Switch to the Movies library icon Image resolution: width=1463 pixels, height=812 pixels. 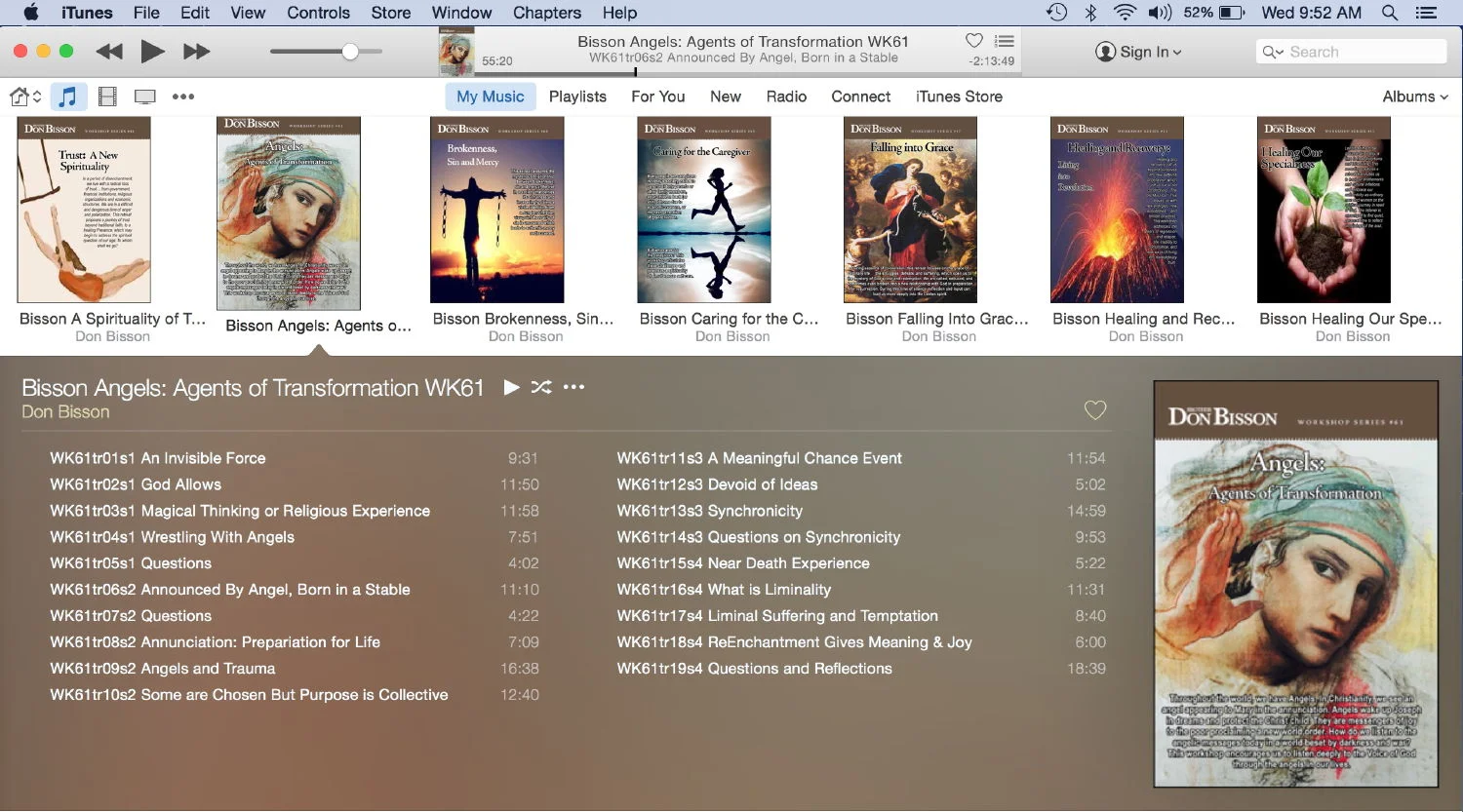pyautogui.click(x=107, y=97)
